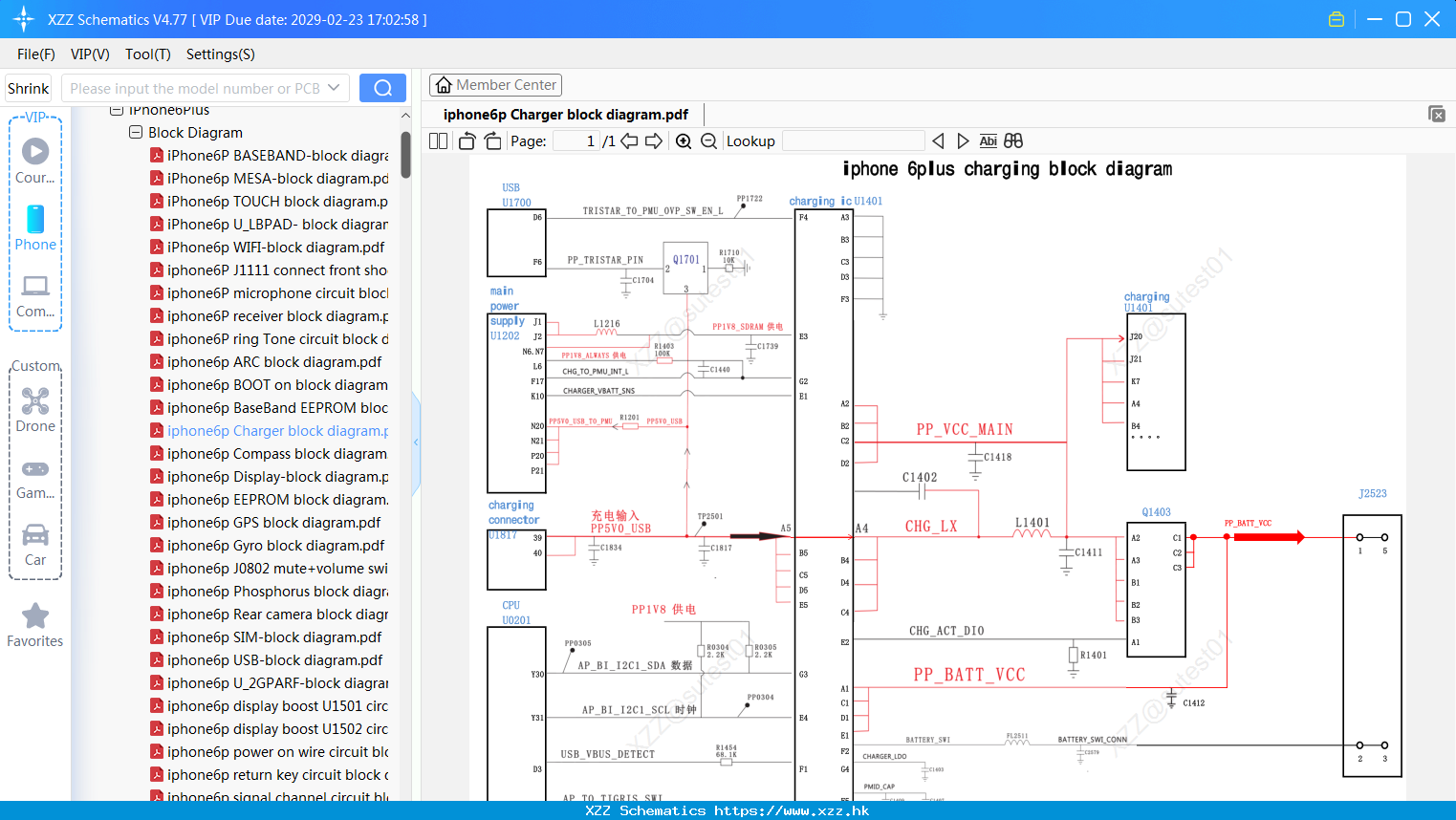The height and width of the screenshot is (820, 1456).
Task: Click the Shrink button
Action: tap(28, 88)
